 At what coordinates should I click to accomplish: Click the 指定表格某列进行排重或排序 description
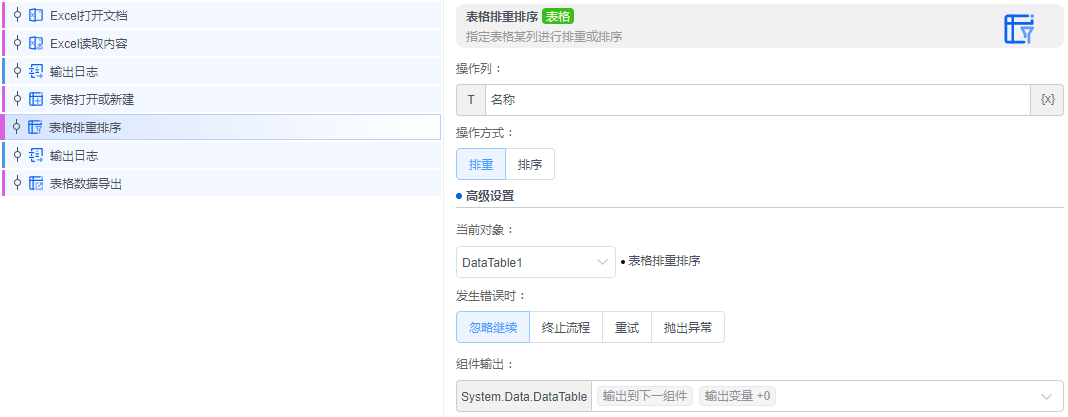click(x=544, y=37)
